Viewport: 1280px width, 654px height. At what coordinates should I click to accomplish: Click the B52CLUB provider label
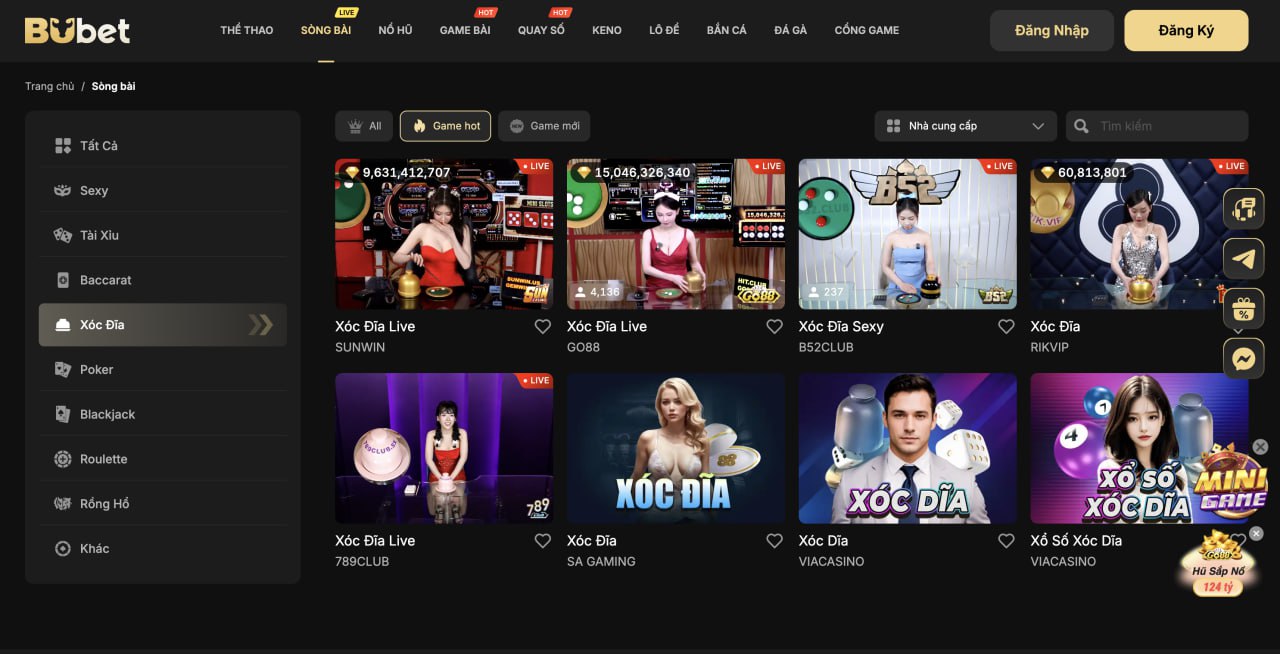click(x=826, y=347)
